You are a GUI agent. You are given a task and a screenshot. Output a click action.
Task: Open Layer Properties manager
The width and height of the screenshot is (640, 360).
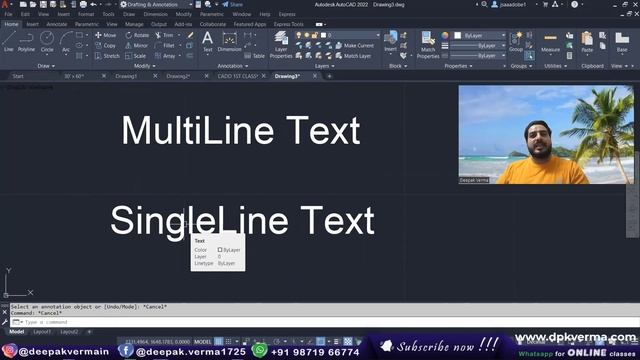click(x=281, y=45)
